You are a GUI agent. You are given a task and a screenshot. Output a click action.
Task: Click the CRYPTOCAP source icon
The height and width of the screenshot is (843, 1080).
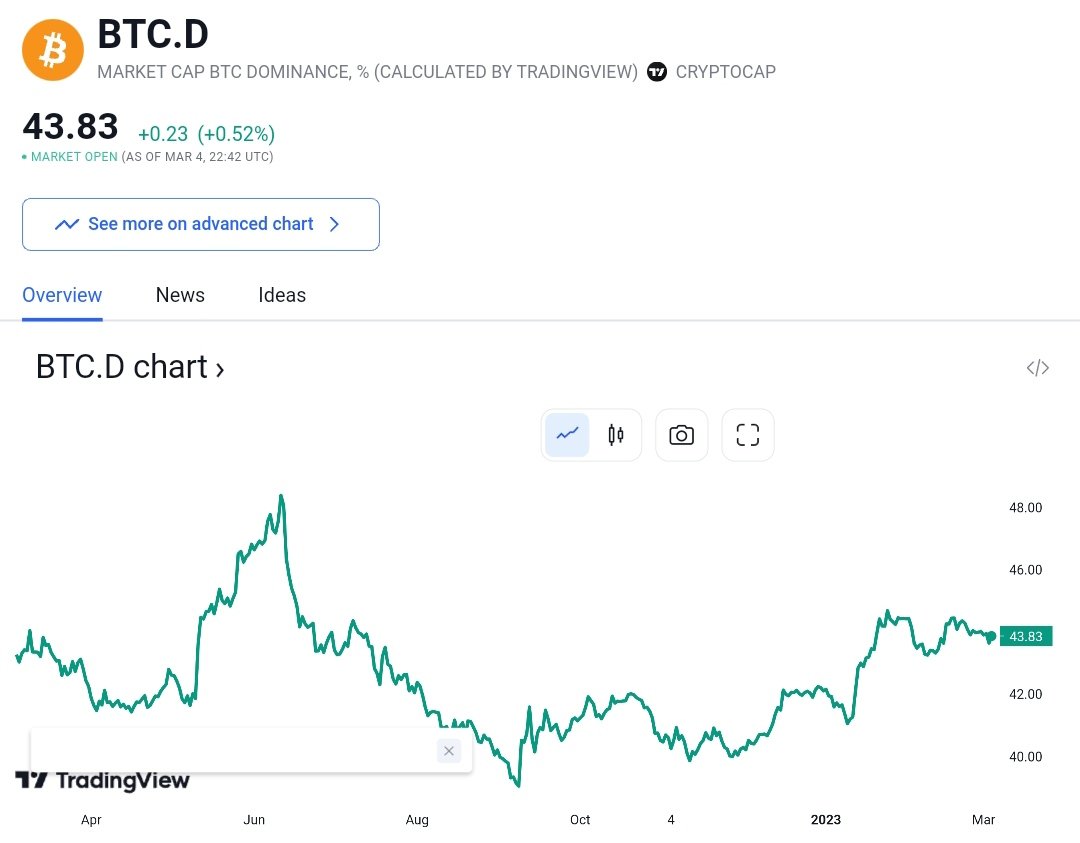click(x=657, y=72)
